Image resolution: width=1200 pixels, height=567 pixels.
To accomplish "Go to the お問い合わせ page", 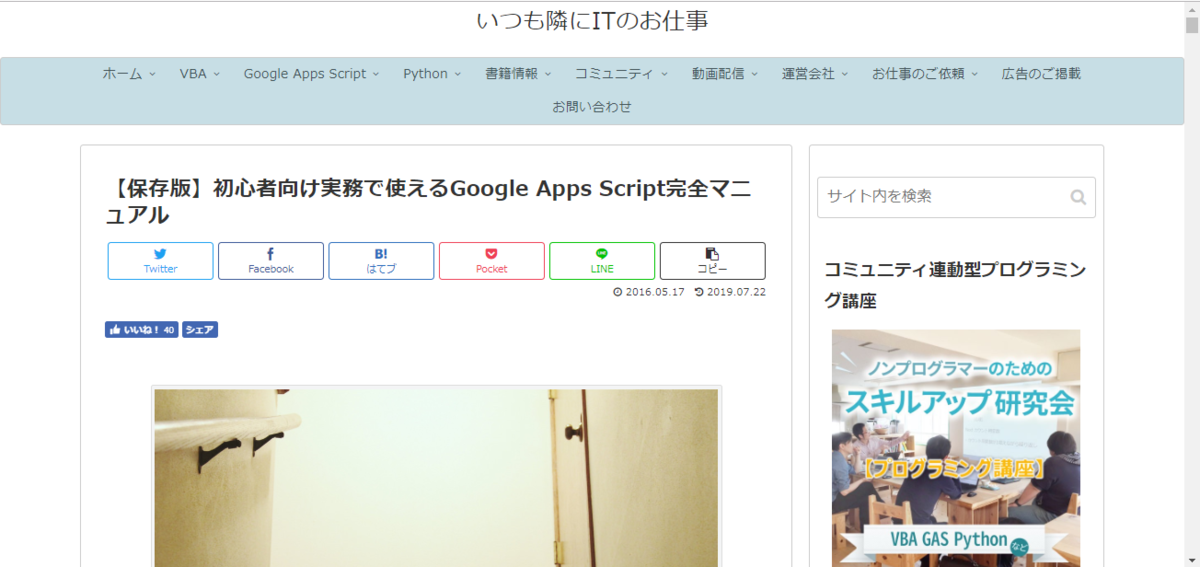I will click(x=592, y=106).
